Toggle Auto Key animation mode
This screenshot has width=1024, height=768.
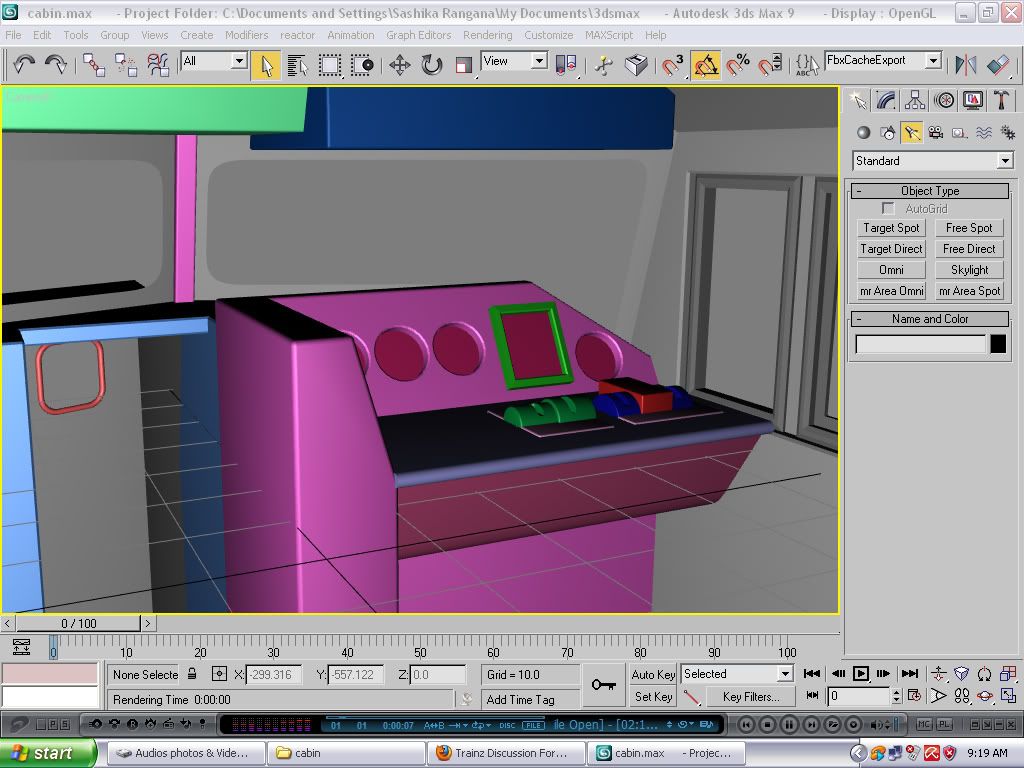click(x=653, y=675)
